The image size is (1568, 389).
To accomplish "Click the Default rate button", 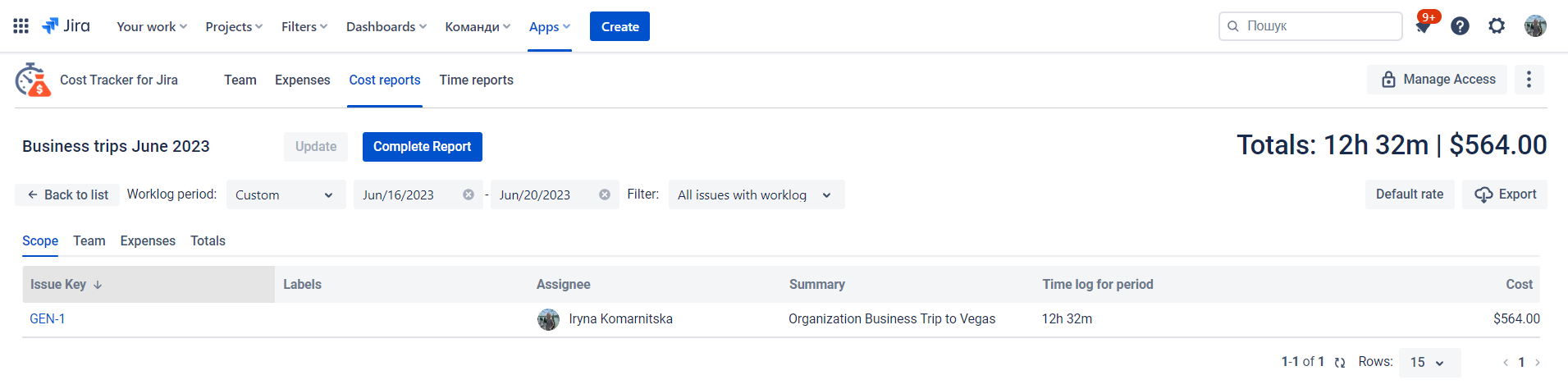I will 1410,194.
